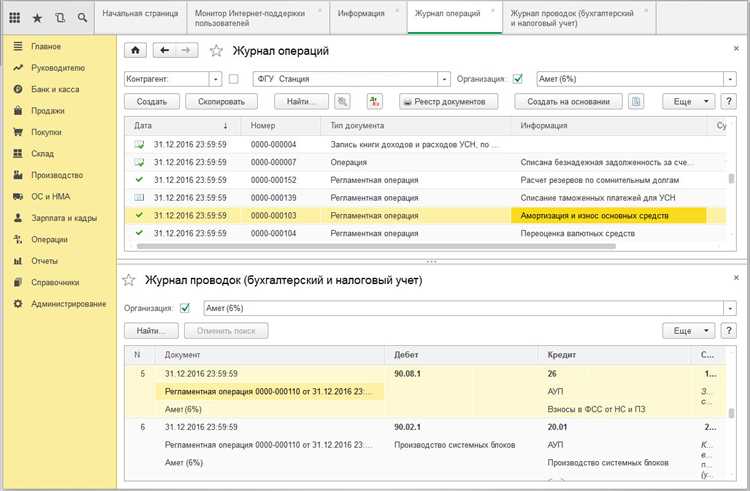Open help in Журнал проводок toolbar
This screenshot has width=750, height=491.
coord(728,330)
